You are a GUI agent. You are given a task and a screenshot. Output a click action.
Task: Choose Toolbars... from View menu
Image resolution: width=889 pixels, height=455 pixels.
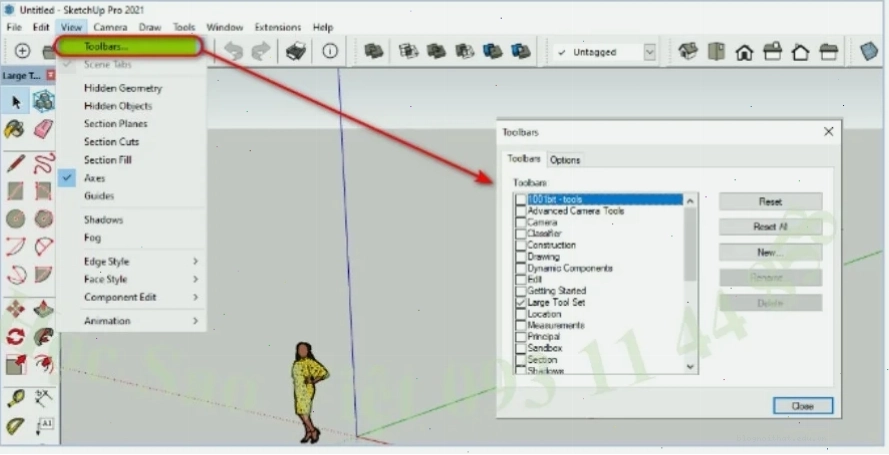pyautogui.click(x=130, y=46)
